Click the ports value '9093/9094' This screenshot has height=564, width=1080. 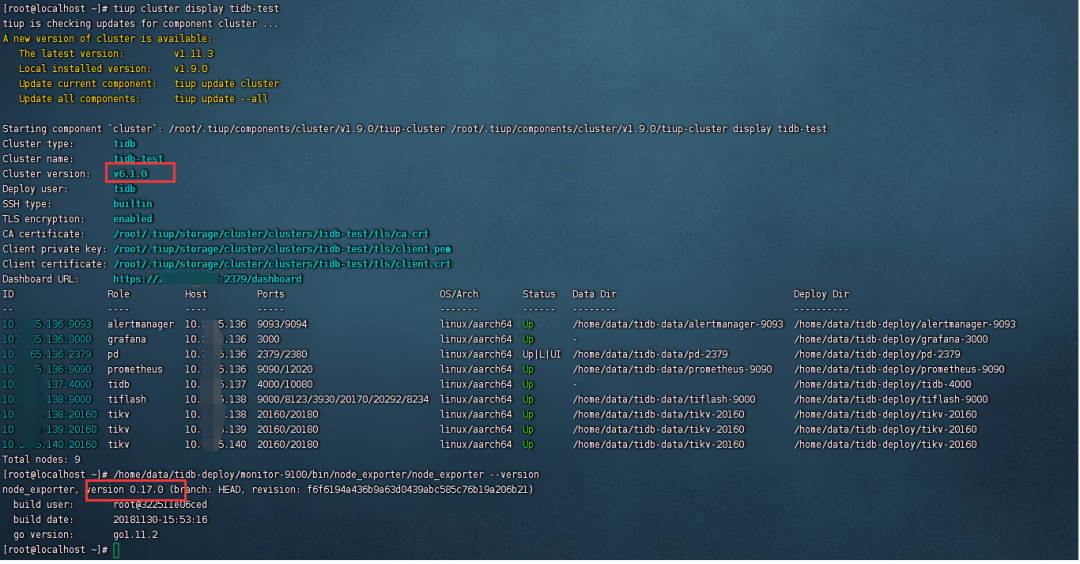pos(282,324)
